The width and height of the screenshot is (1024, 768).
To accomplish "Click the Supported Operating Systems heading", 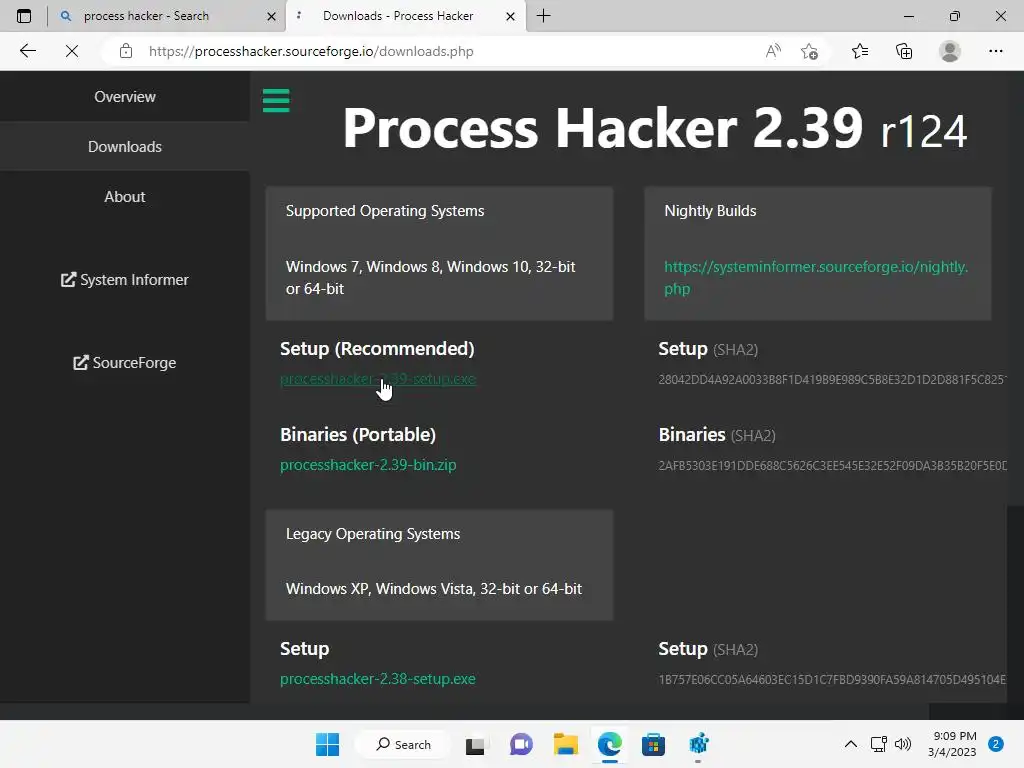I will pyautogui.click(x=385, y=211).
